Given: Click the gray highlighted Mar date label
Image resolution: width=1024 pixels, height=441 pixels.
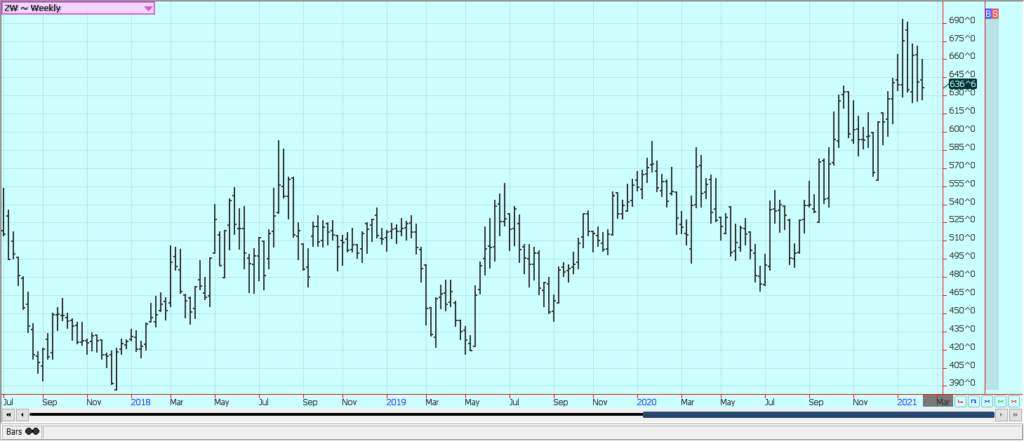Looking at the screenshot, I should [938, 400].
